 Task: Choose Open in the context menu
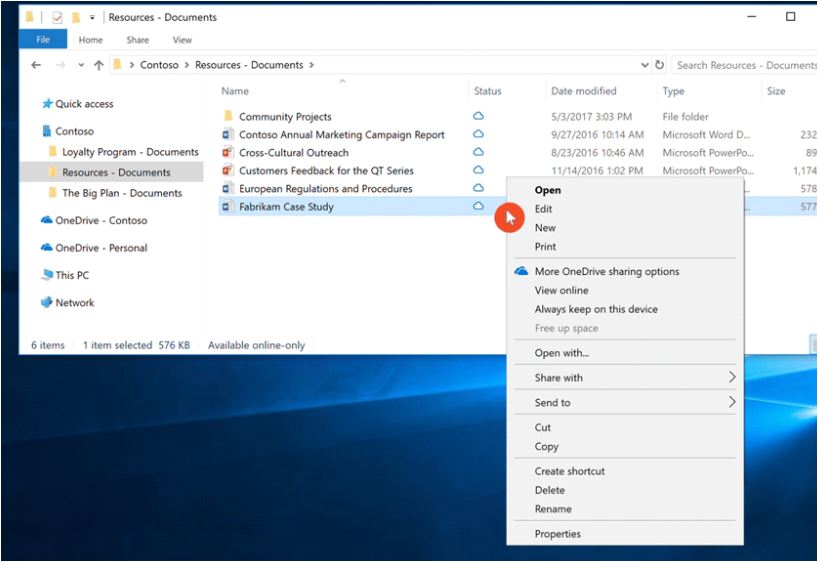tap(548, 190)
